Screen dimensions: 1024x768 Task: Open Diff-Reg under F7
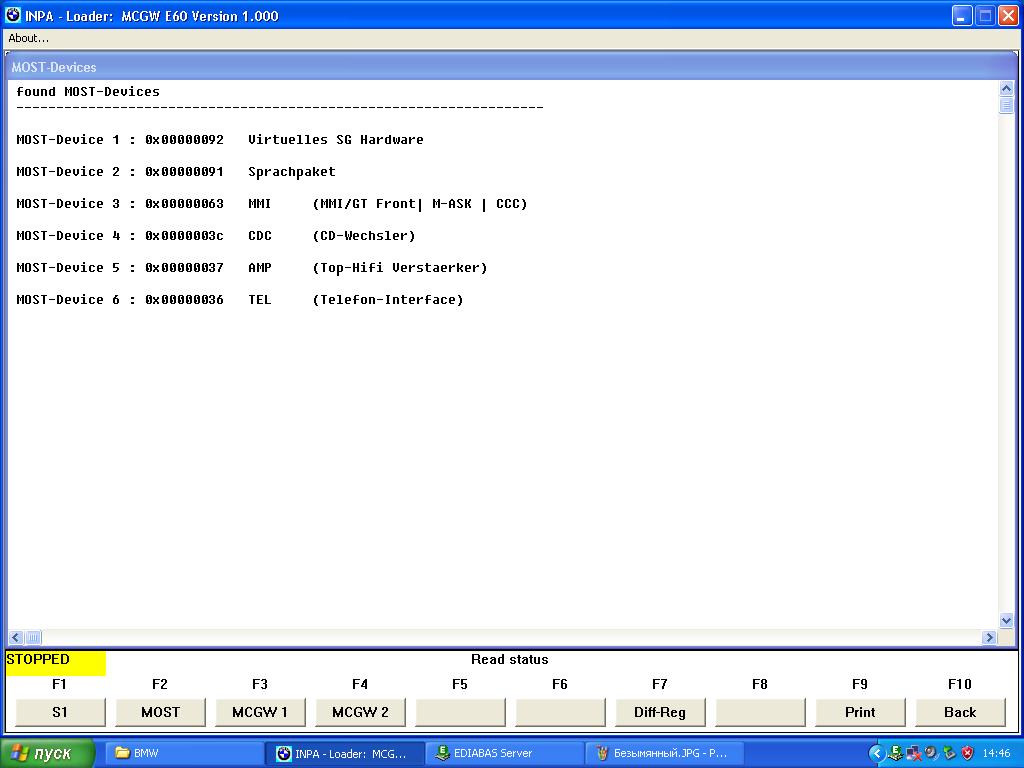660,712
